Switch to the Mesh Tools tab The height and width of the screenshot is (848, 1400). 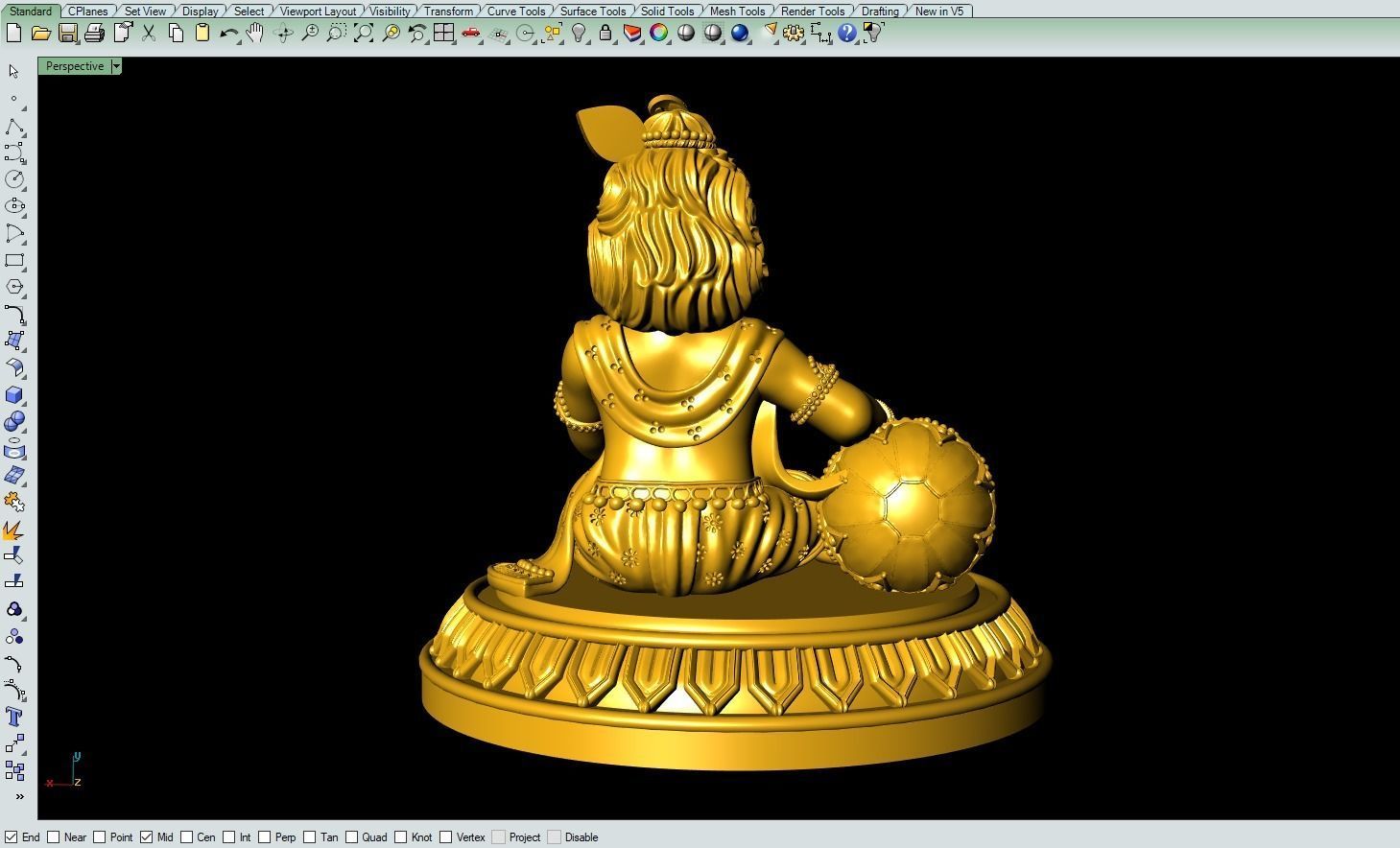[x=738, y=12]
